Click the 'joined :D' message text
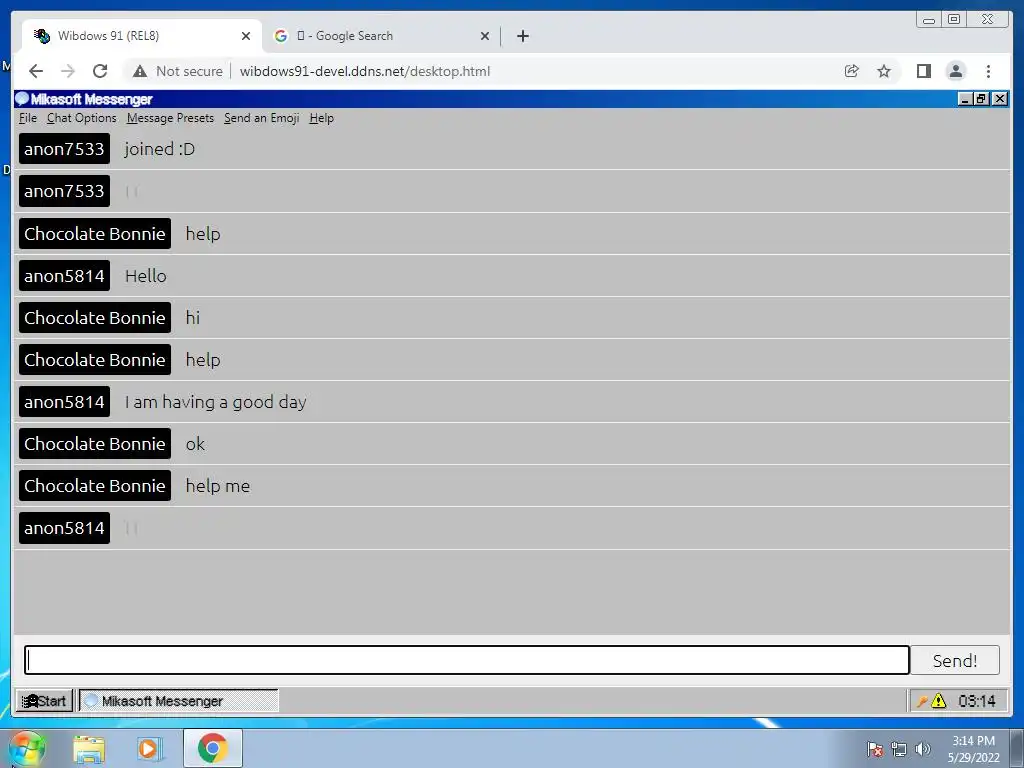Viewport: 1024px width, 768px height. (x=159, y=149)
